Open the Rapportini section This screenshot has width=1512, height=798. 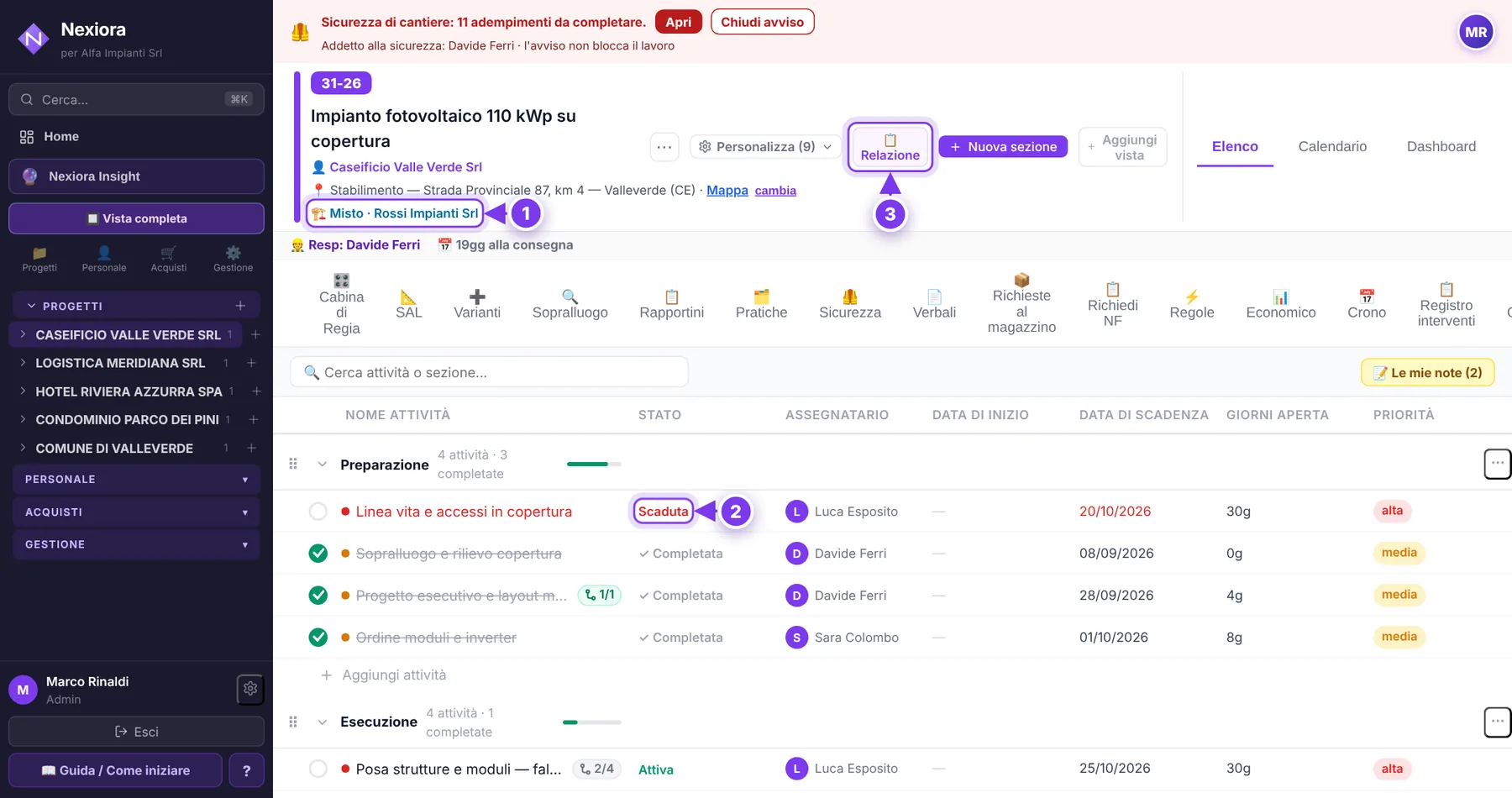tap(671, 304)
